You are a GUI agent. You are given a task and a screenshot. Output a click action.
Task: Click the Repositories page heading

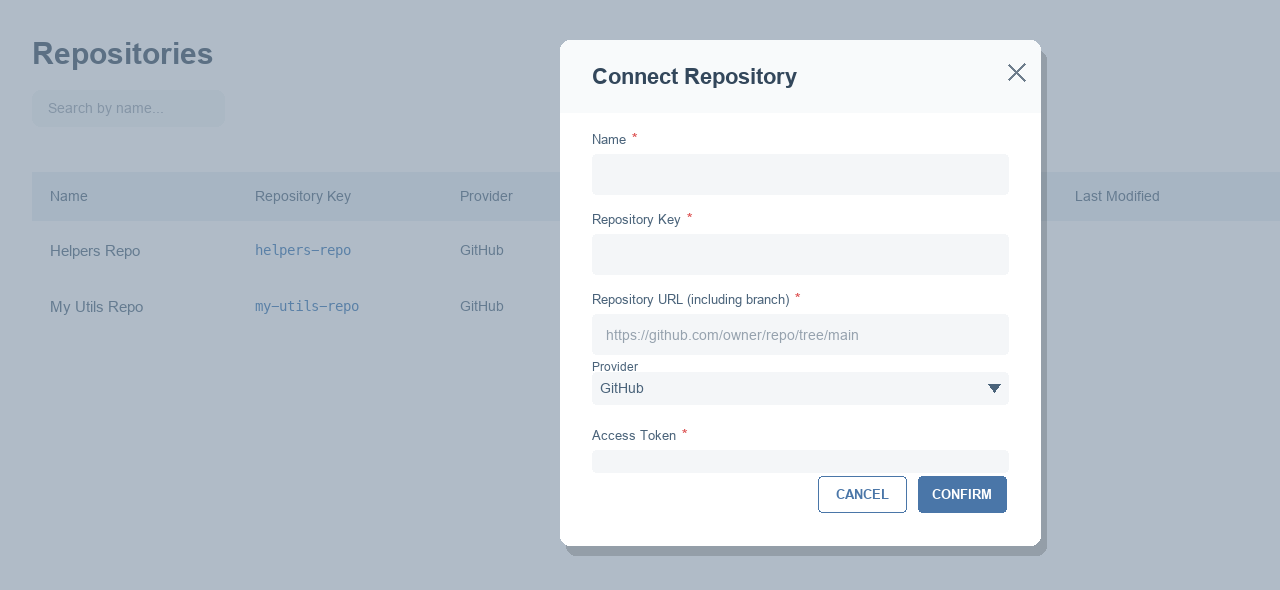pyautogui.click(x=122, y=53)
